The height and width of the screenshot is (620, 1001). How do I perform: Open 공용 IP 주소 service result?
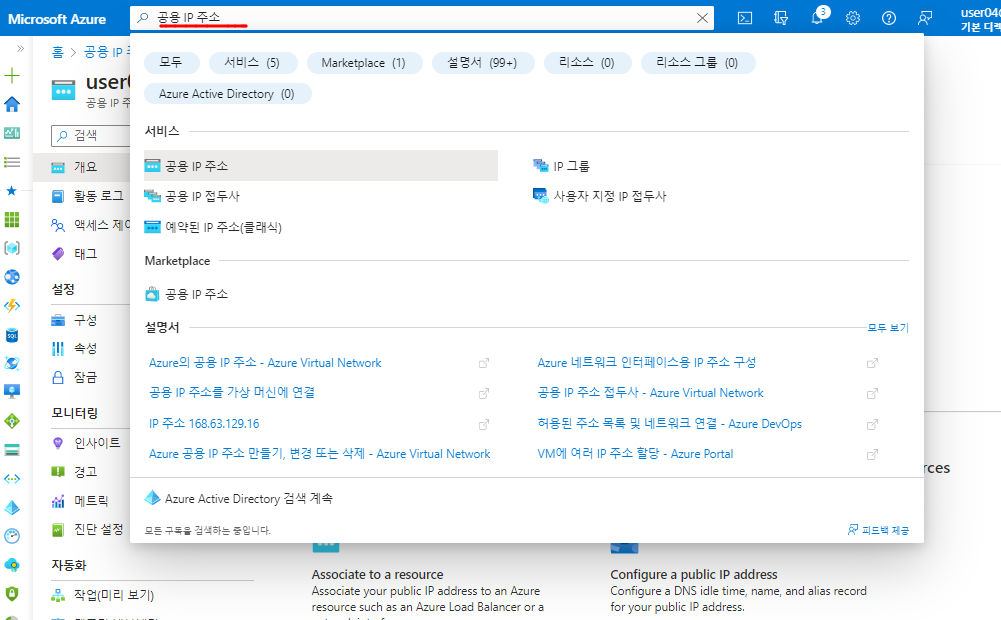pyautogui.click(x=320, y=166)
